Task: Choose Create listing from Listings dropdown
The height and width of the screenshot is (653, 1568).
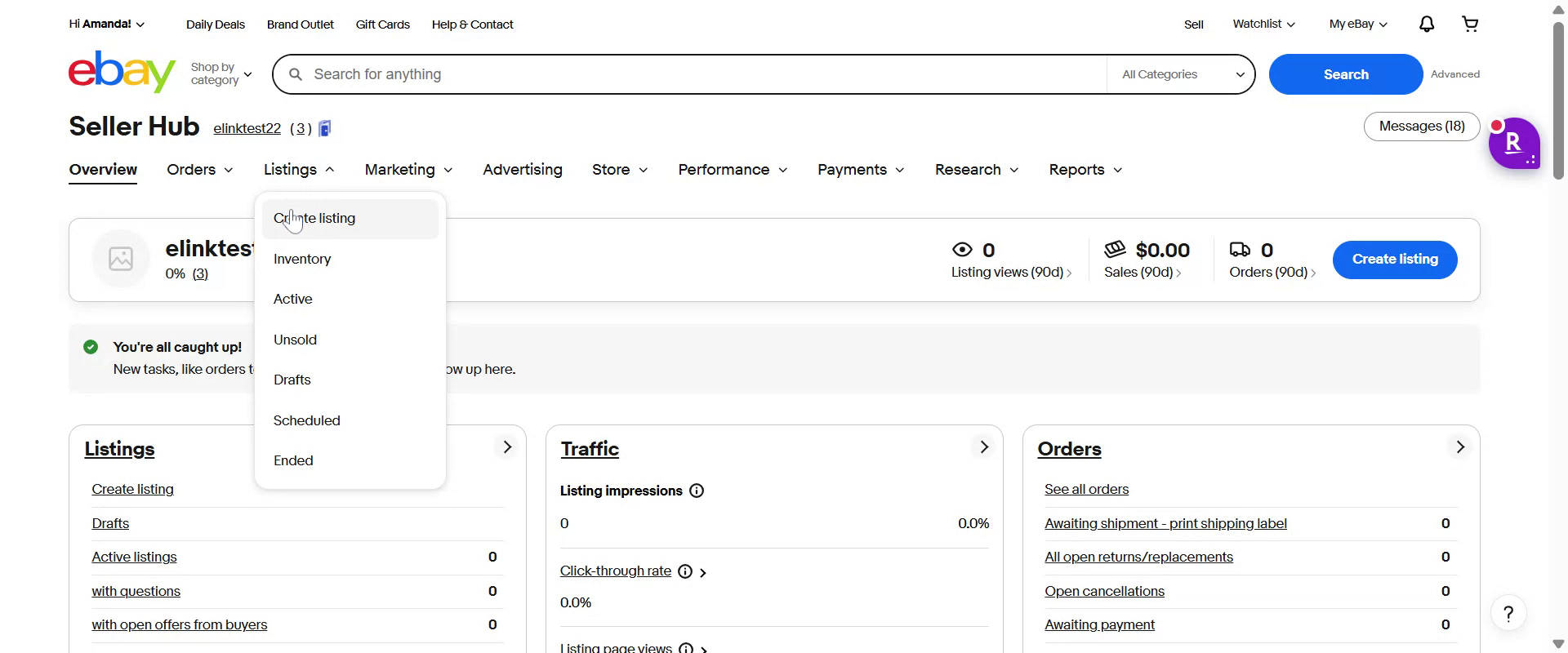Action: (x=350, y=219)
